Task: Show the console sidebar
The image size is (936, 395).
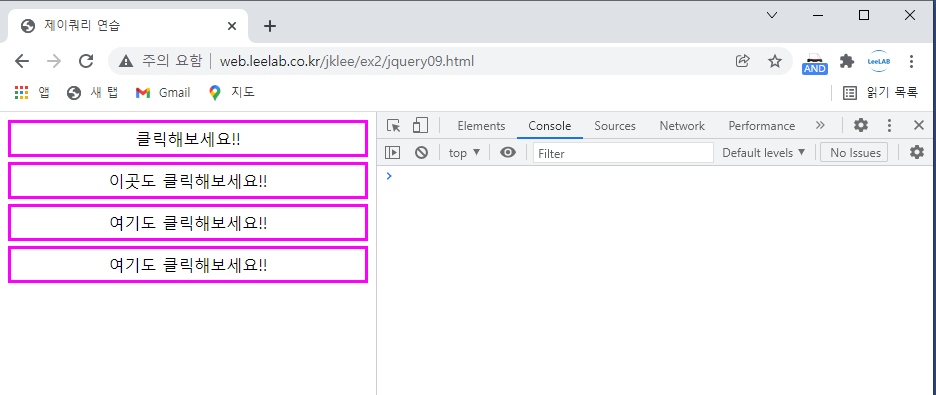Action: point(392,153)
